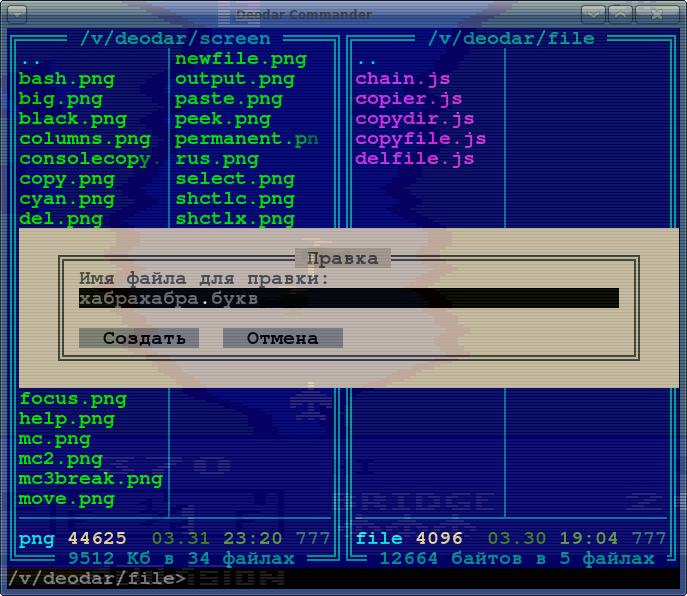Click parent directory '..' in right panel
Screen dimensions: 687x596
367,61
